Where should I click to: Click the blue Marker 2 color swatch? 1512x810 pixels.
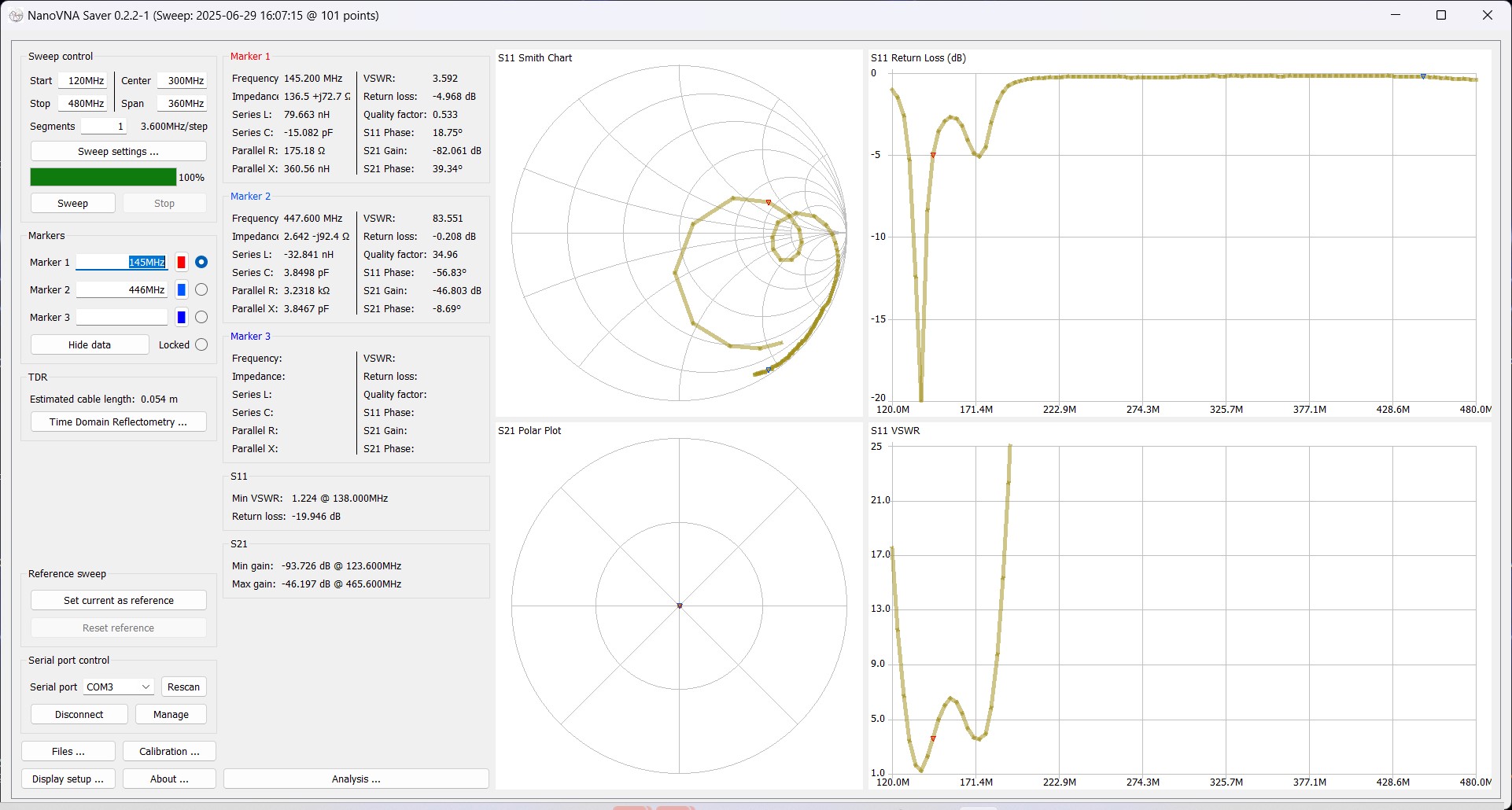click(x=181, y=290)
